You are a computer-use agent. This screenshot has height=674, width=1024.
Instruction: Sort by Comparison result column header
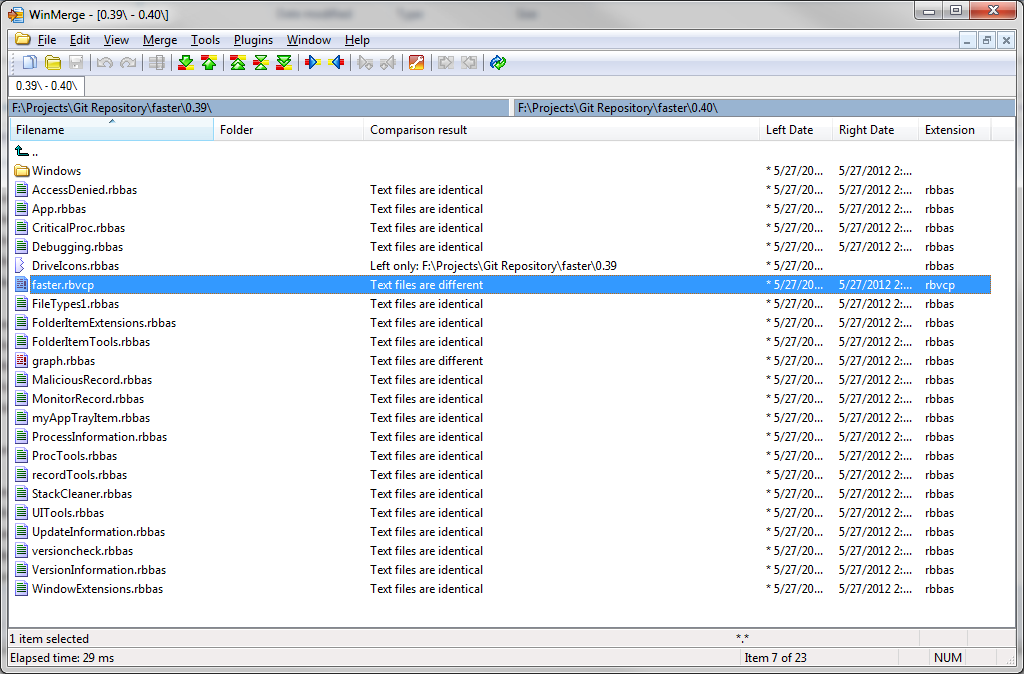click(x=562, y=129)
